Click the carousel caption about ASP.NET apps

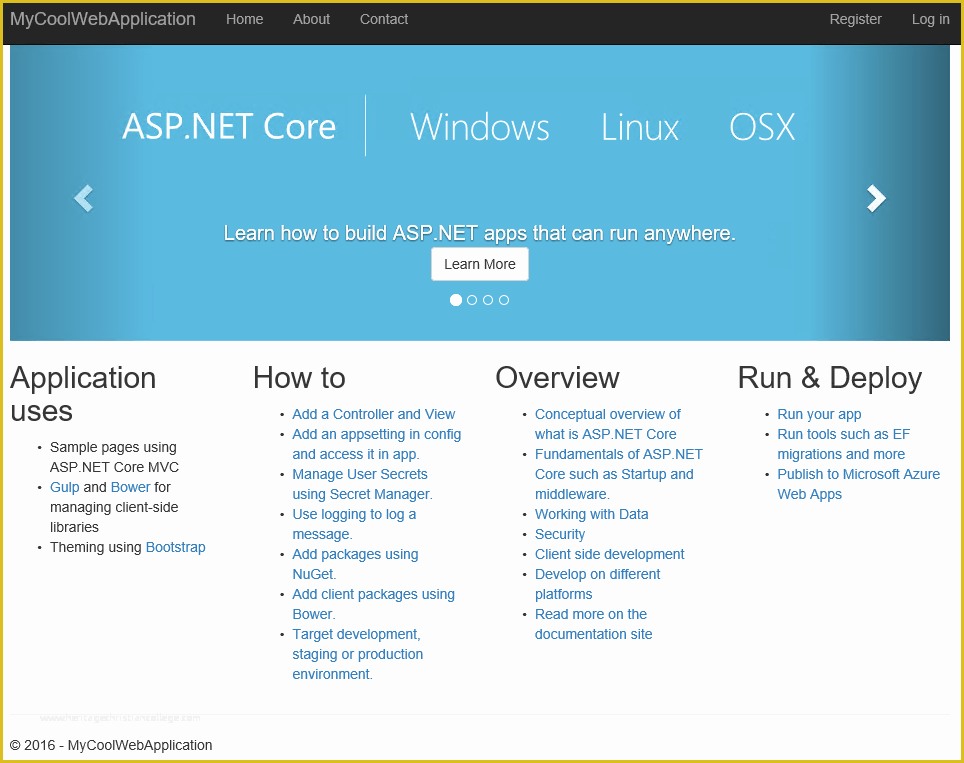click(480, 234)
